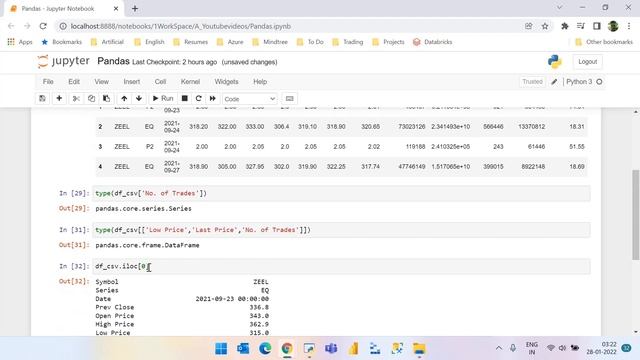
Task: Open the Apps bookmarks shortcut
Action: [x=20, y=42]
